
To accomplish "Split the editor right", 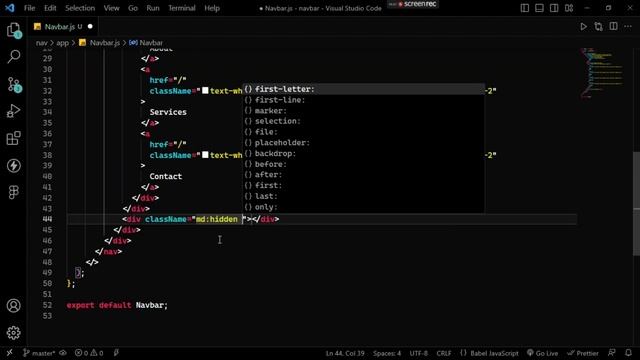I will coord(613,27).
